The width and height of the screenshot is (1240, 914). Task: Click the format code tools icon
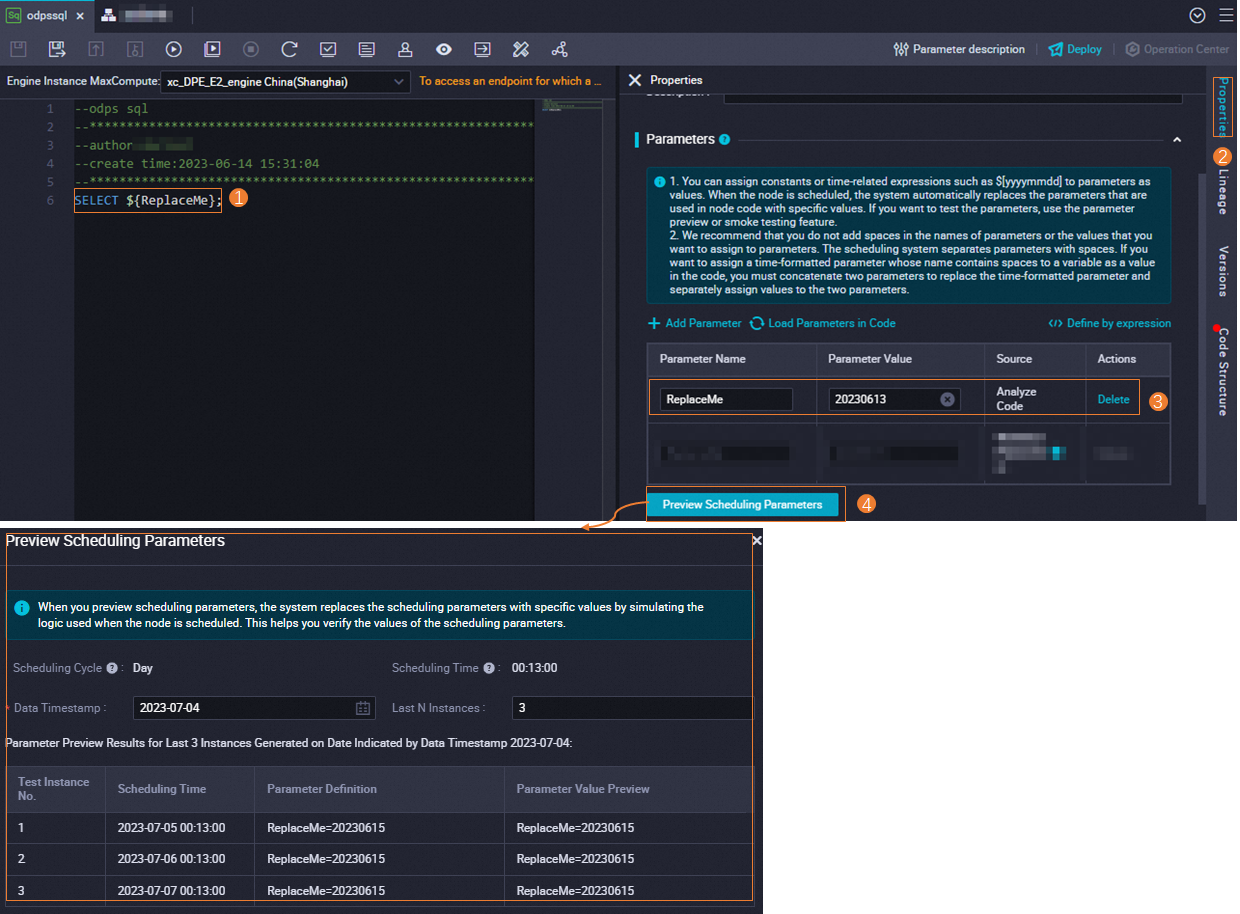pyautogui.click(x=521, y=49)
